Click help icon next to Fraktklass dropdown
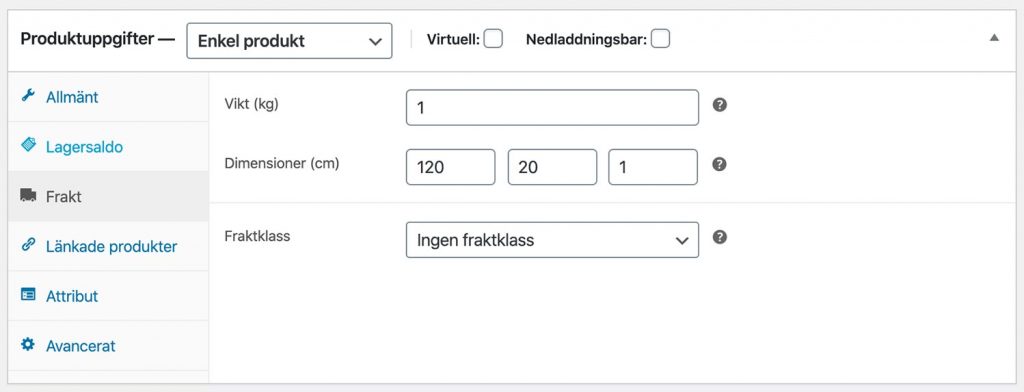Screen dimensions: 1024x392 tap(720, 237)
